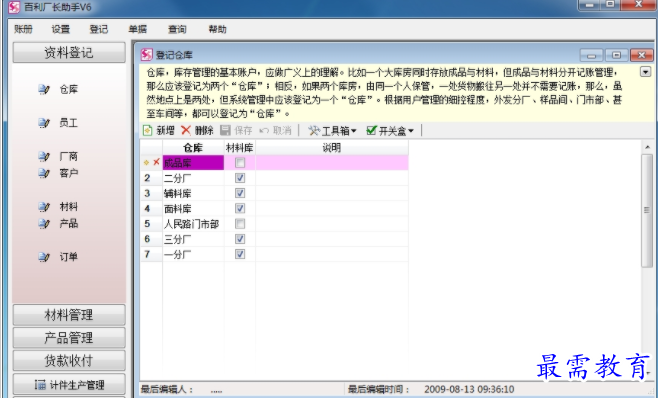The width and height of the screenshot is (658, 398).
Task: Click the 新增 toolbar icon
Action: click(147, 131)
